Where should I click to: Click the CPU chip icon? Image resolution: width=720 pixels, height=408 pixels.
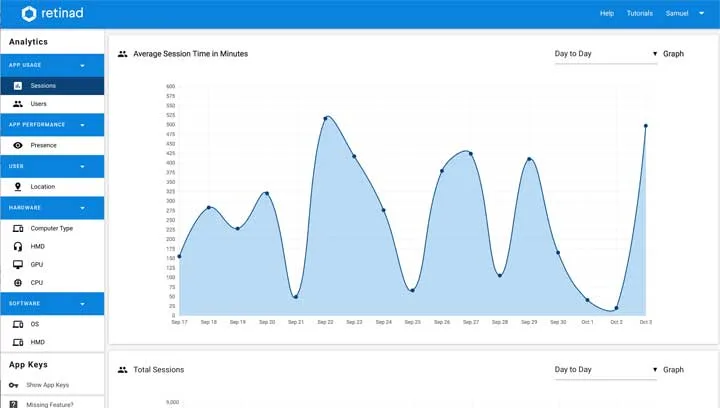click(x=18, y=283)
